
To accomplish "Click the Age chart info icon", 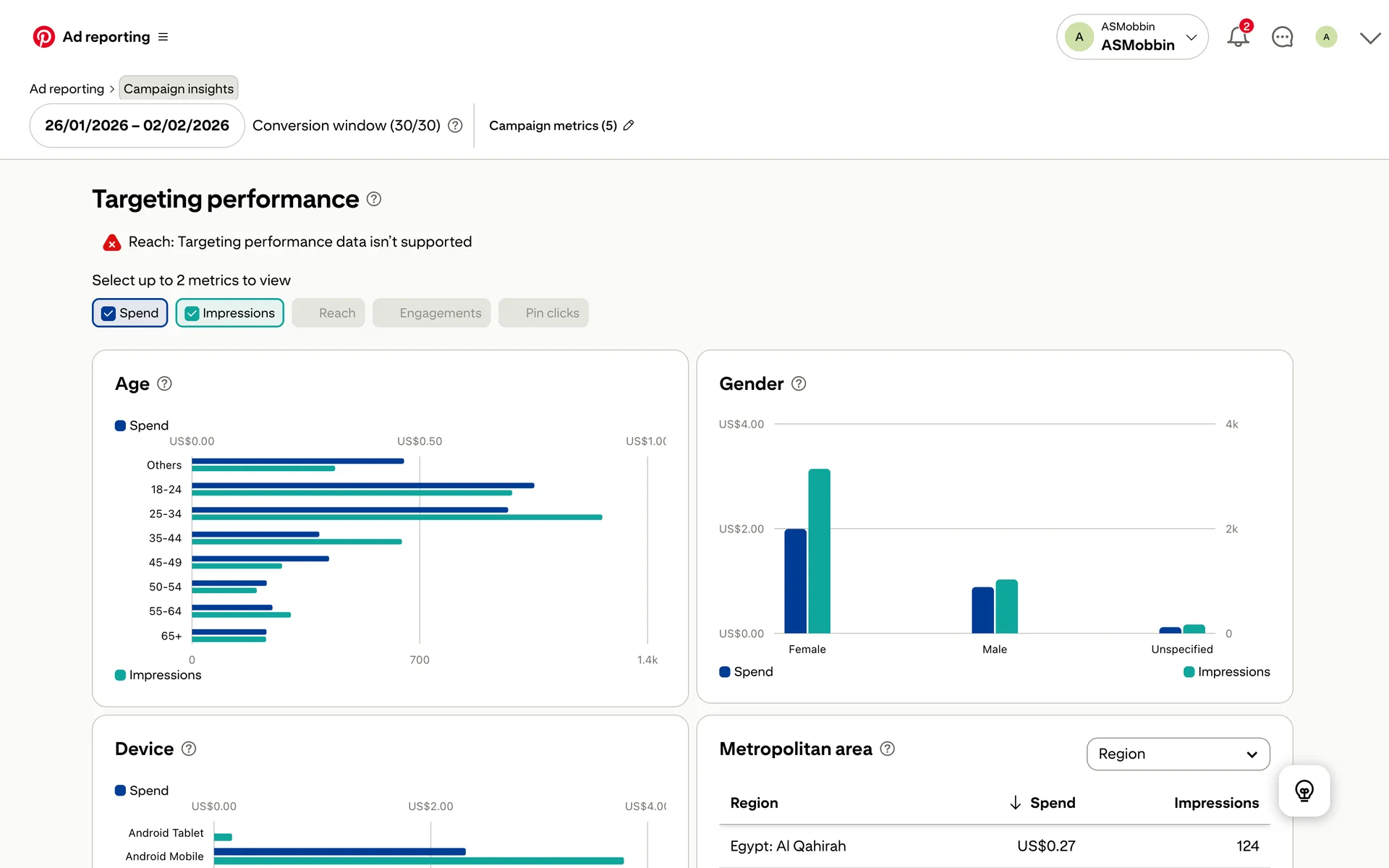I will click(x=164, y=384).
